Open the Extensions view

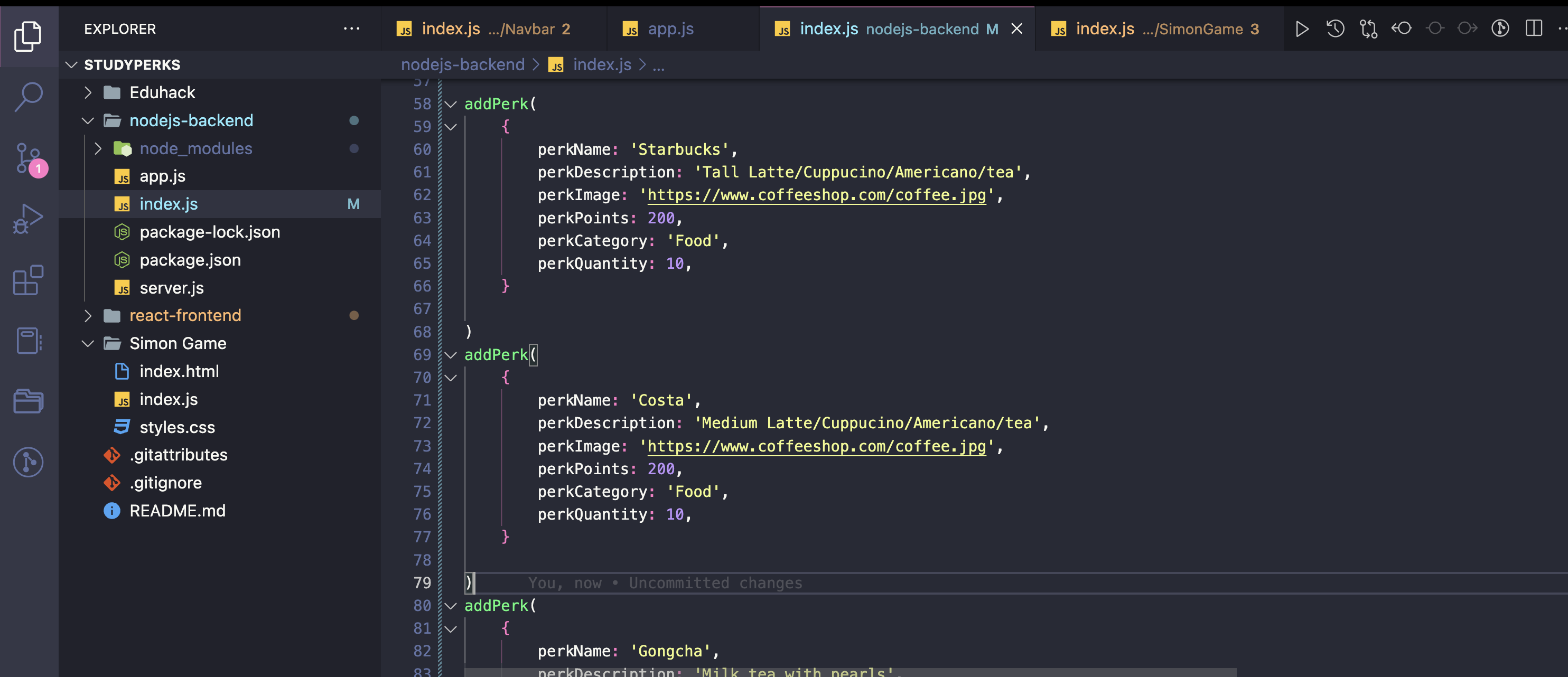[x=28, y=280]
